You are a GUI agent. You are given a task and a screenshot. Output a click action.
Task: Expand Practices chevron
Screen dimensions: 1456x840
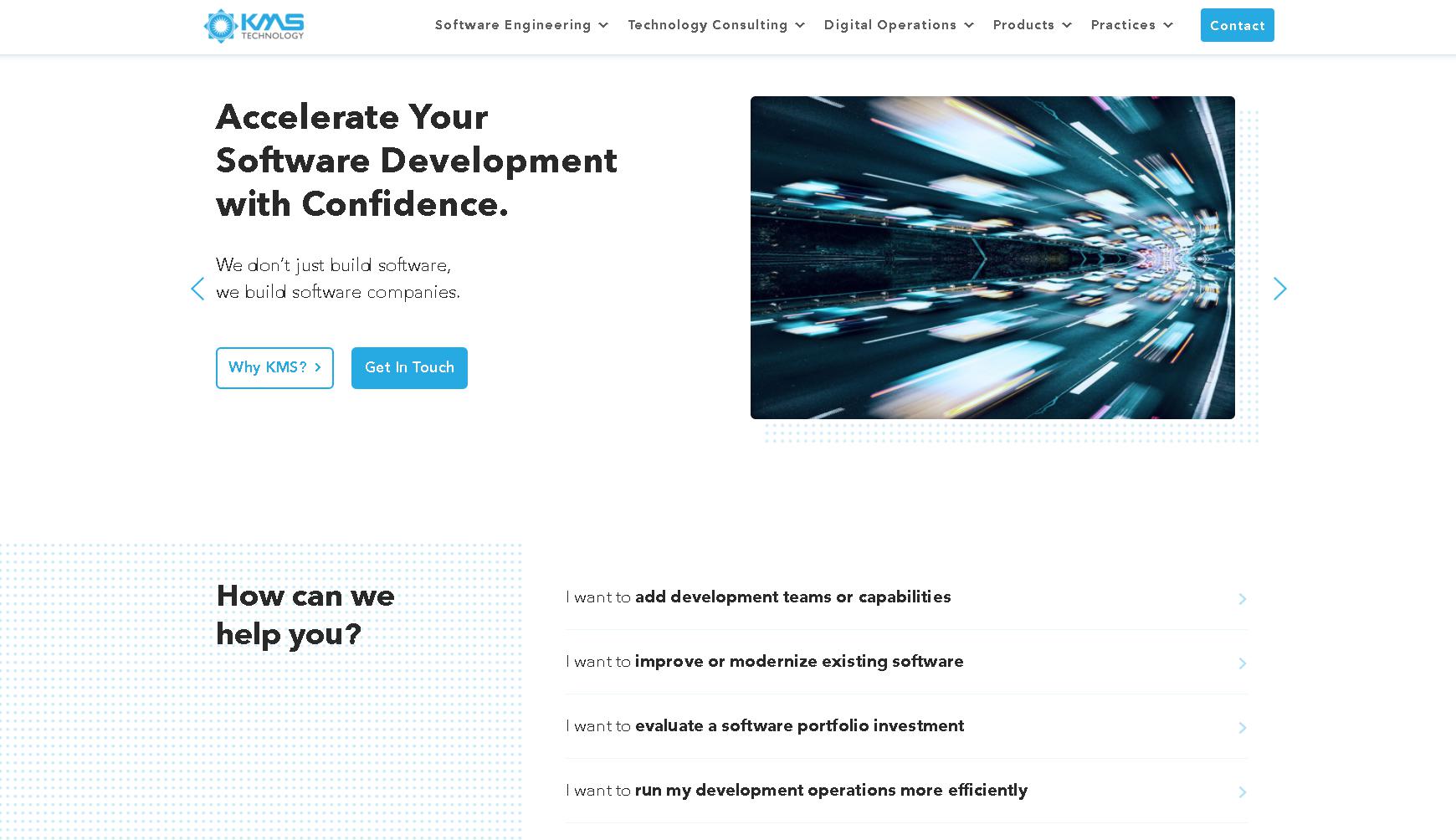(x=1168, y=26)
